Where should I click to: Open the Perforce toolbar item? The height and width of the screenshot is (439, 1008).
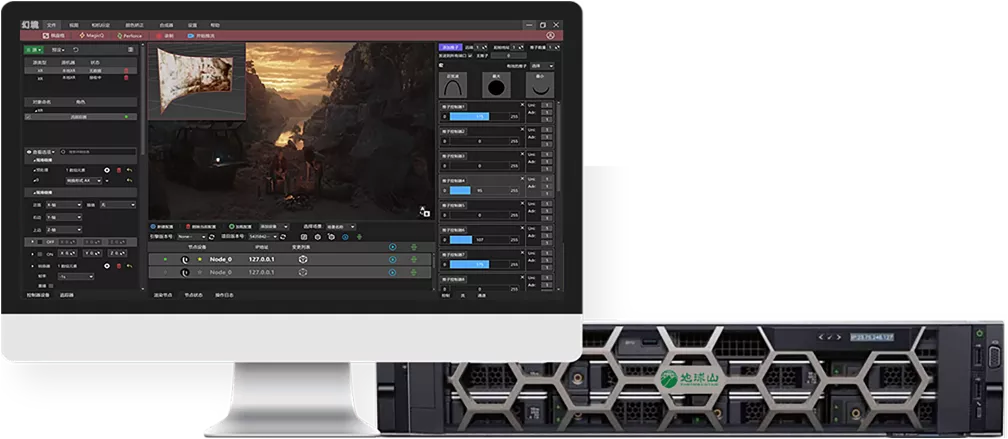130,36
